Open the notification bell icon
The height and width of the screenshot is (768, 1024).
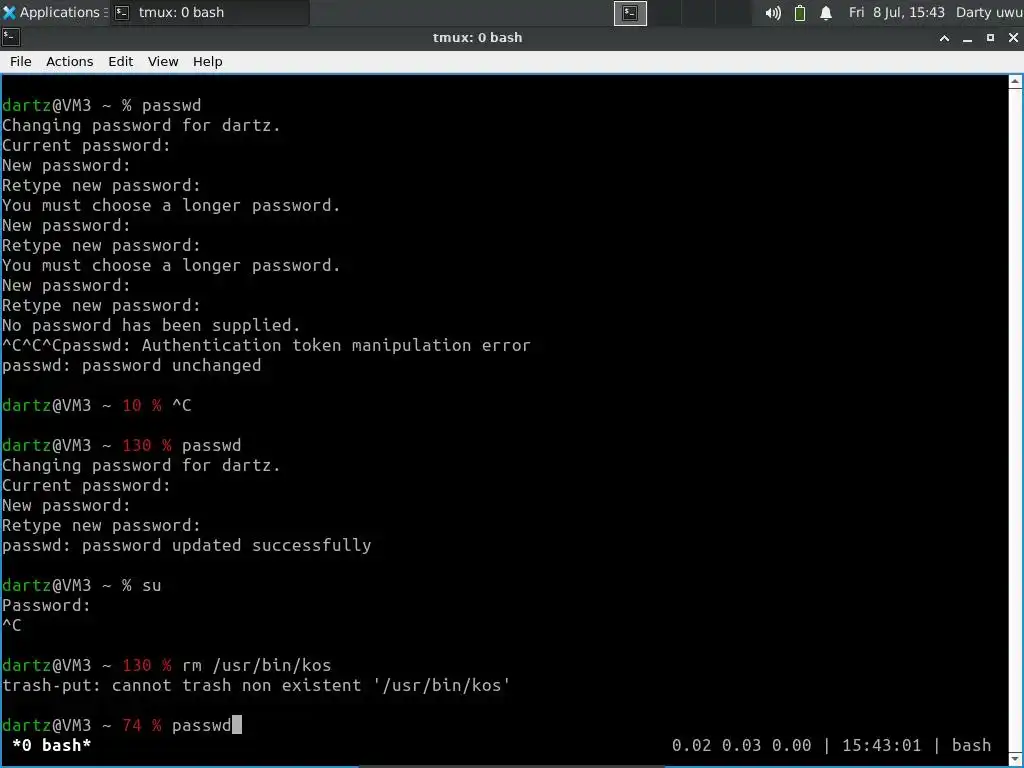pos(825,13)
